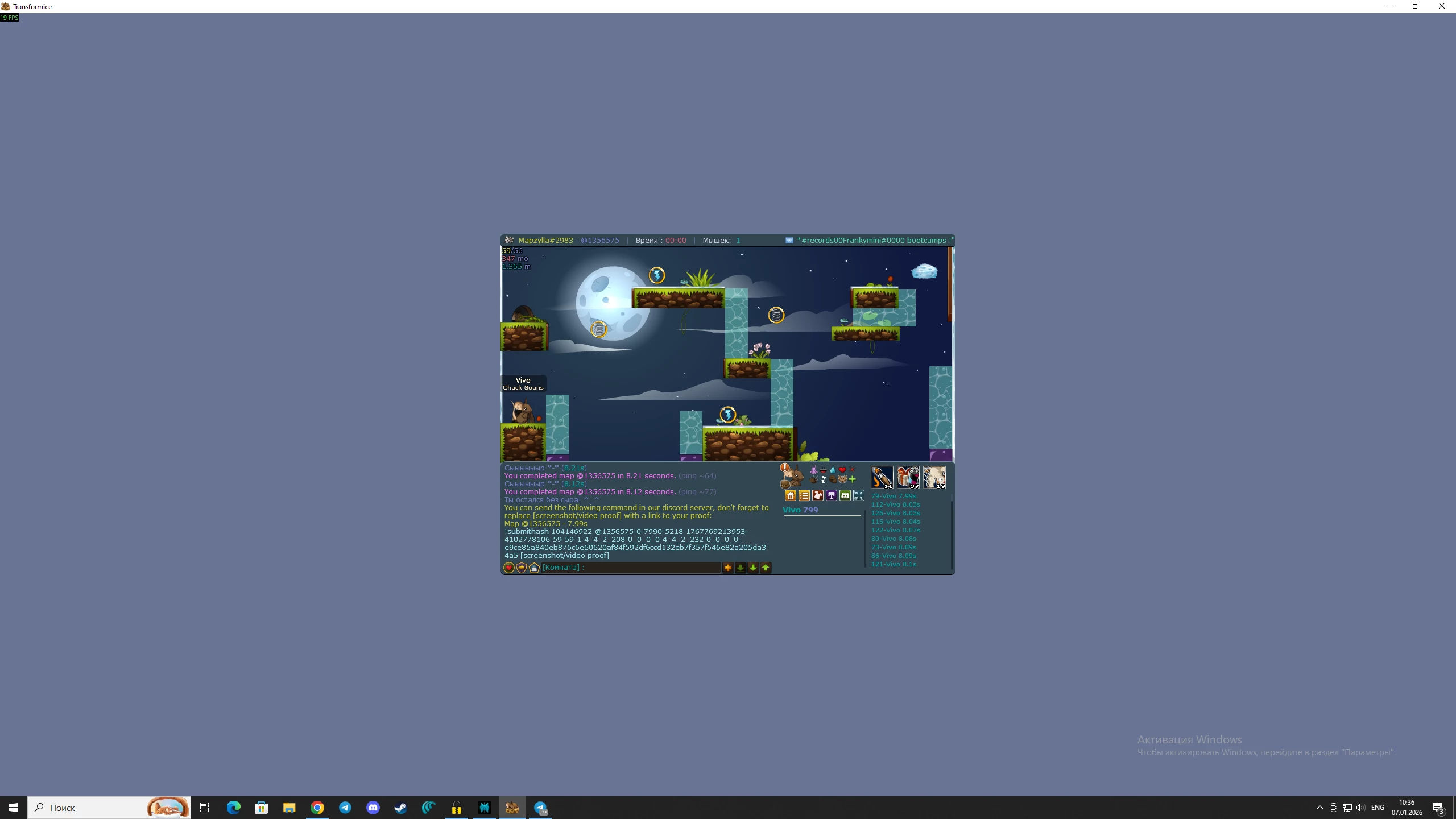The height and width of the screenshot is (819, 1456).
Task: Click the map author name Mapzylla#2983
Action: 545,240
